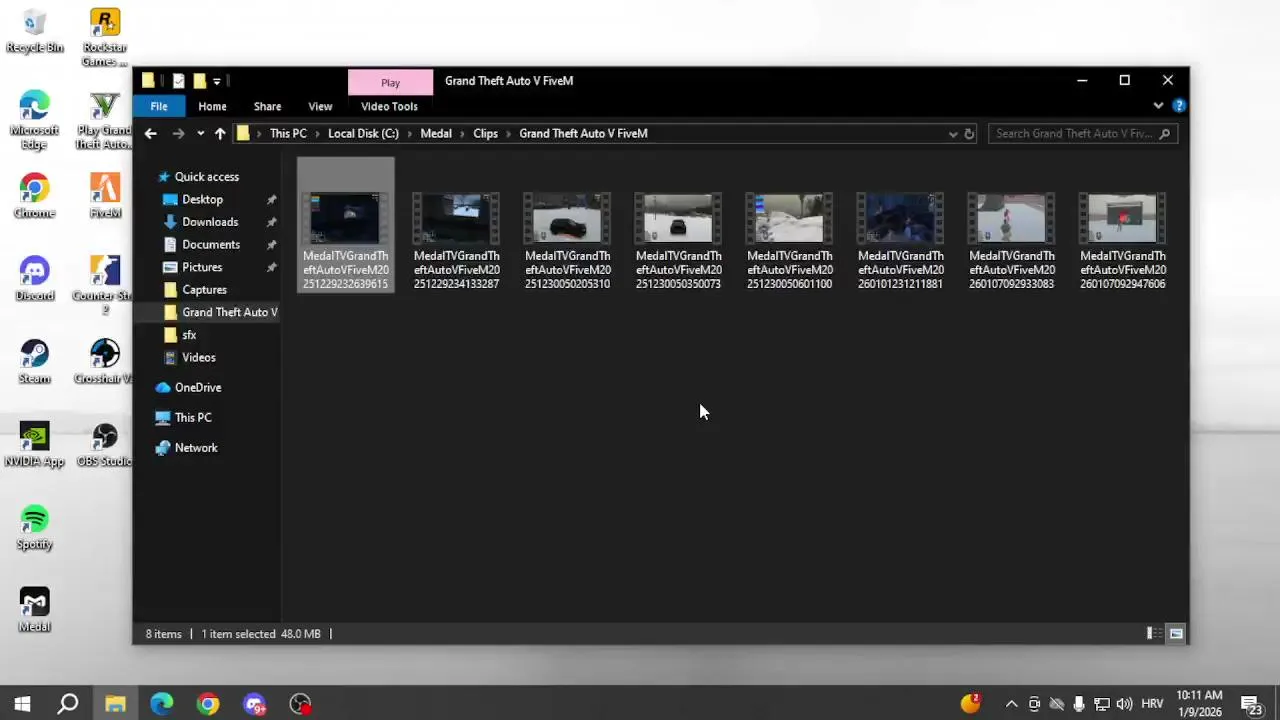This screenshot has width=1280, height=720.
Task: Click Properties icon in title bar
Action: point(178,81)
